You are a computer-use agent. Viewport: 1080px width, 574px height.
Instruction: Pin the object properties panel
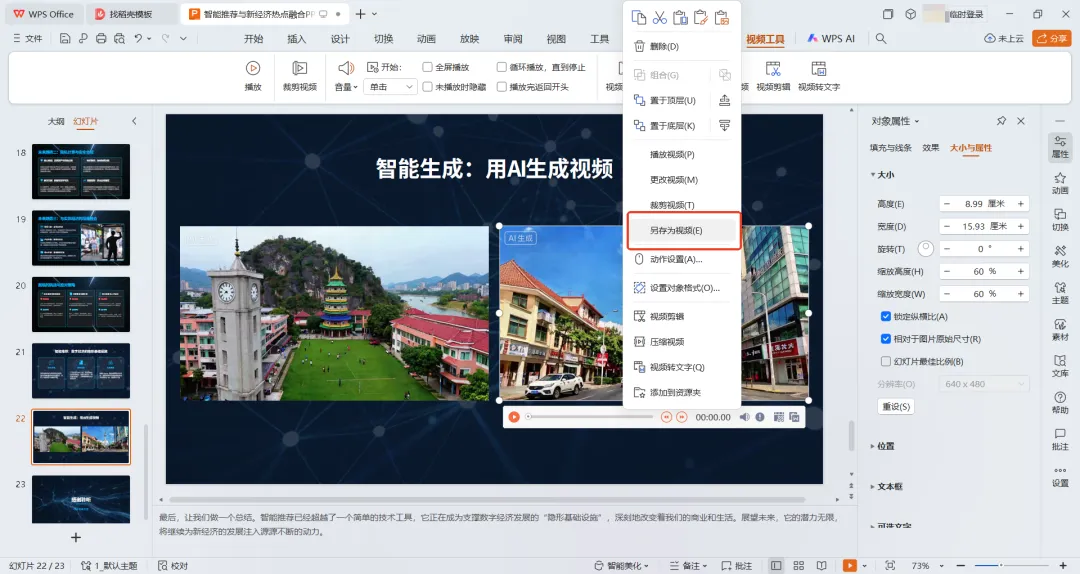(1001, 121)
